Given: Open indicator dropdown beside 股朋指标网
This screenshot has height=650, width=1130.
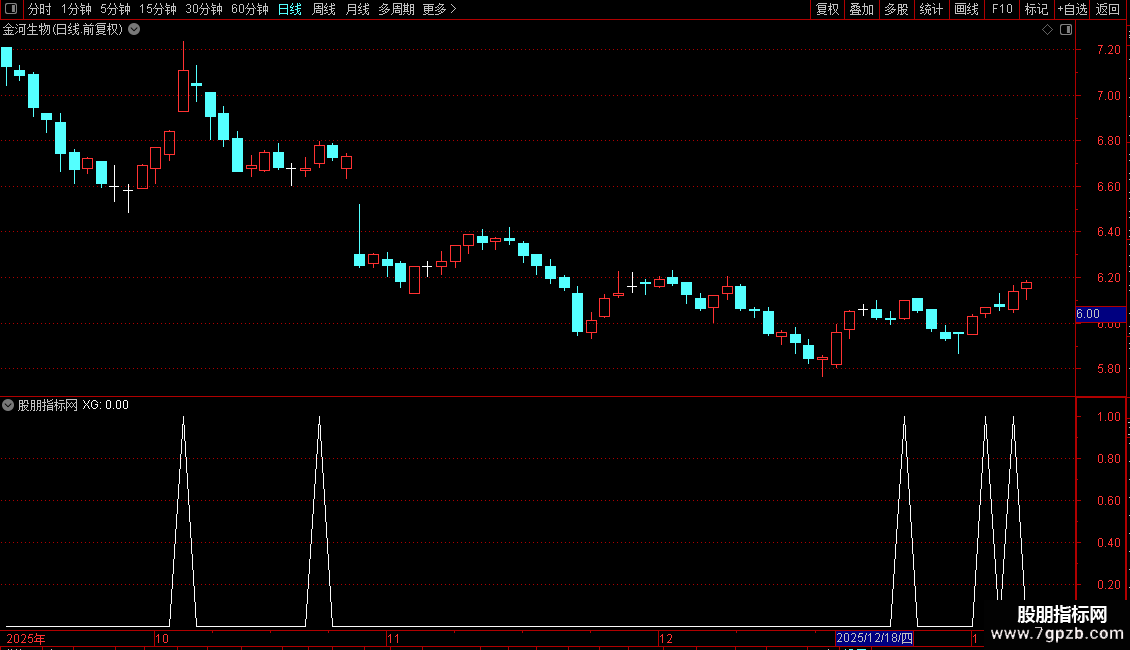Looking at the screenshot, I should 8,405.
